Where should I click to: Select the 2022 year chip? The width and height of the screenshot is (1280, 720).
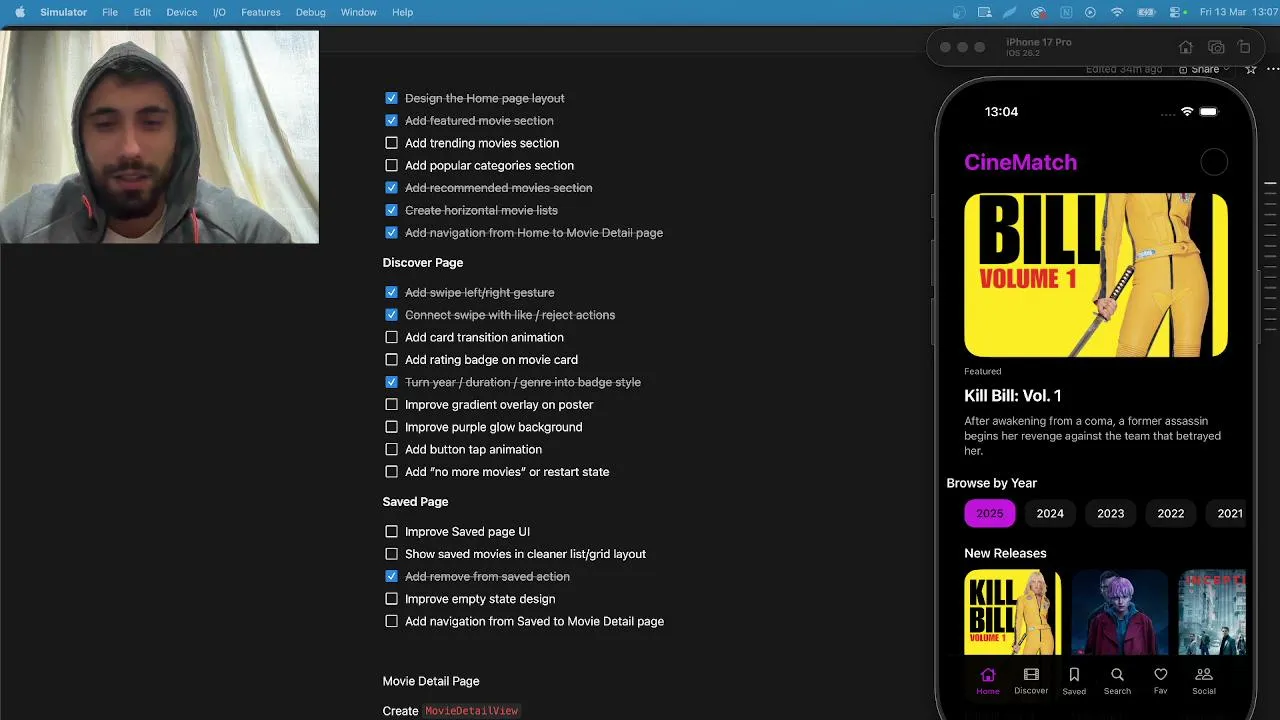tap(1171, 513)
